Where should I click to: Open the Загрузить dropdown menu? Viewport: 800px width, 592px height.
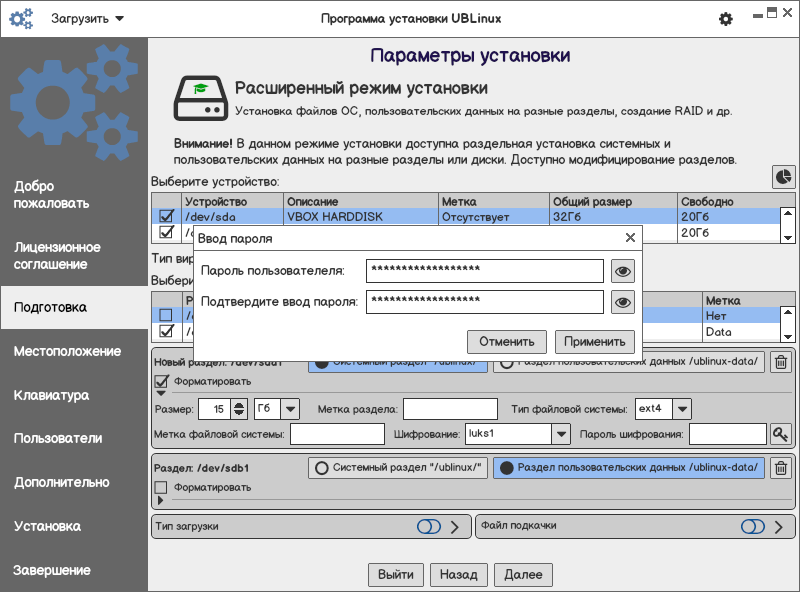(87, 19)
